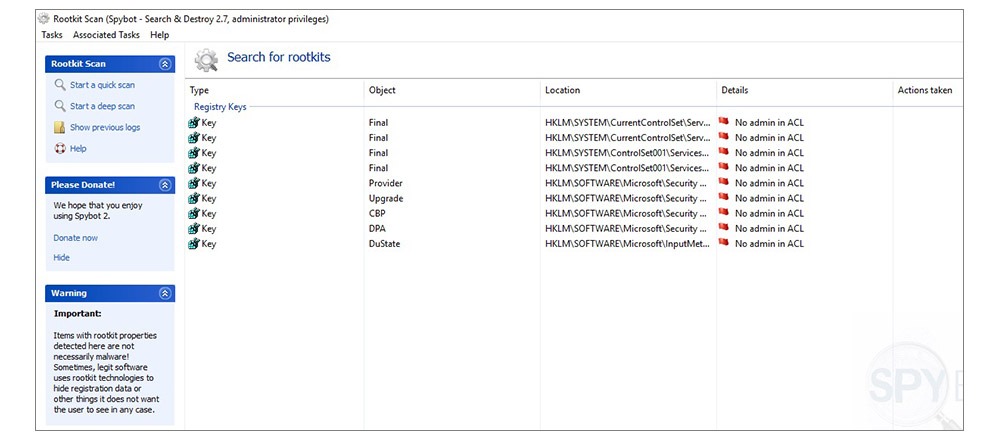The width and height of the screenshot is (1000, 440).
Task: Click the Search for rootkits heading
Action: 279,57
